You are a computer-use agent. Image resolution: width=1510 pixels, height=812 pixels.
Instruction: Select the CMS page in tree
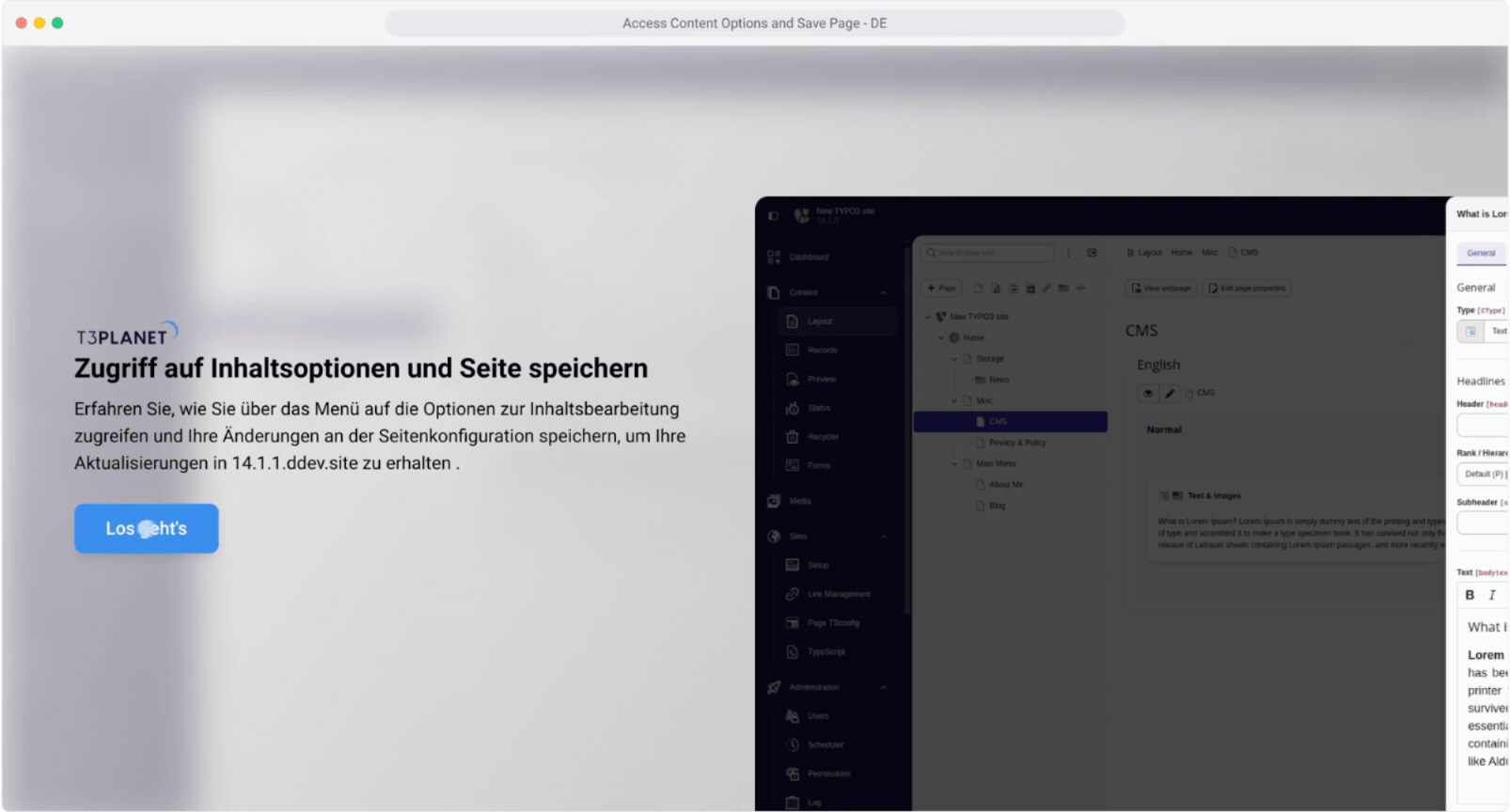click(1011, 422)
